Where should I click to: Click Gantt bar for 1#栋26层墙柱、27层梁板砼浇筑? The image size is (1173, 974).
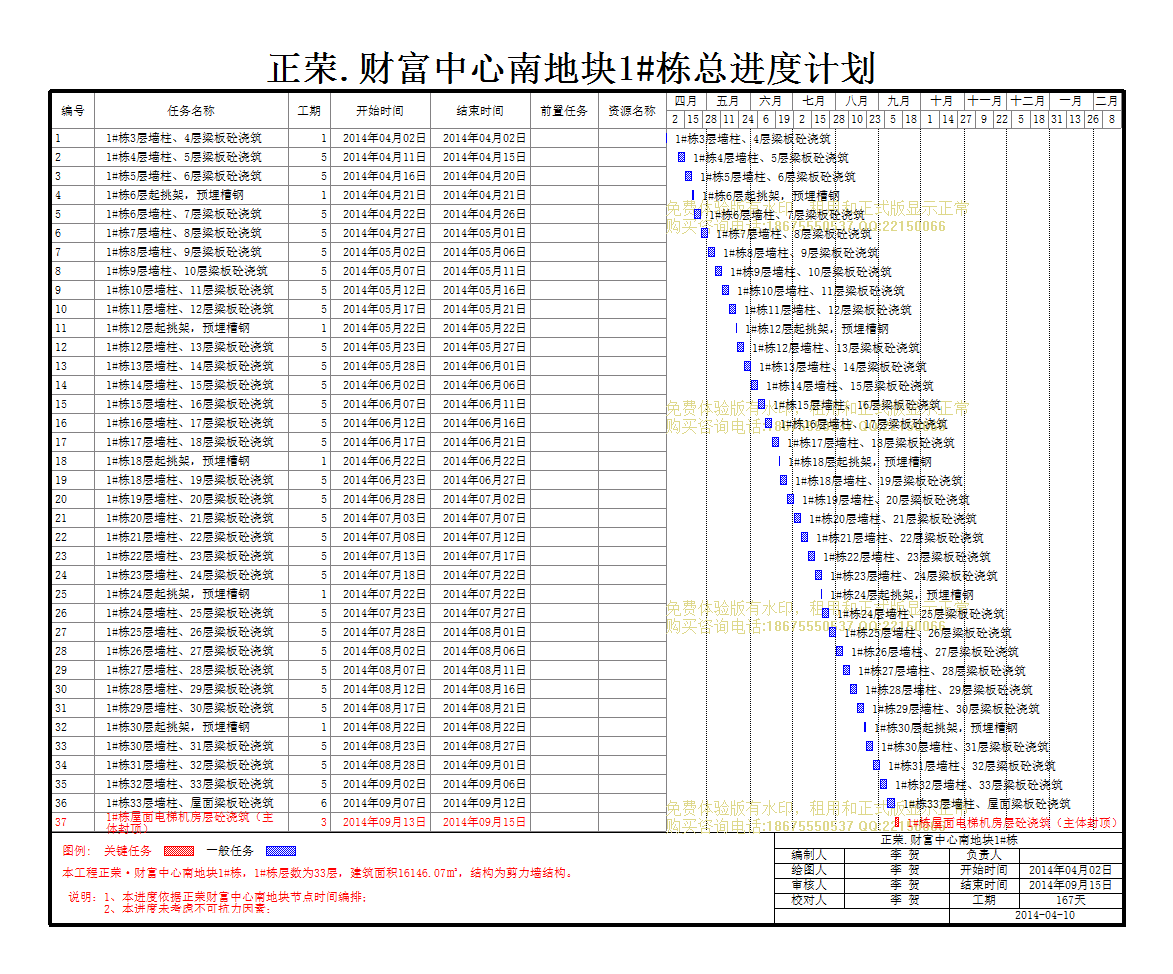[839, 652]
